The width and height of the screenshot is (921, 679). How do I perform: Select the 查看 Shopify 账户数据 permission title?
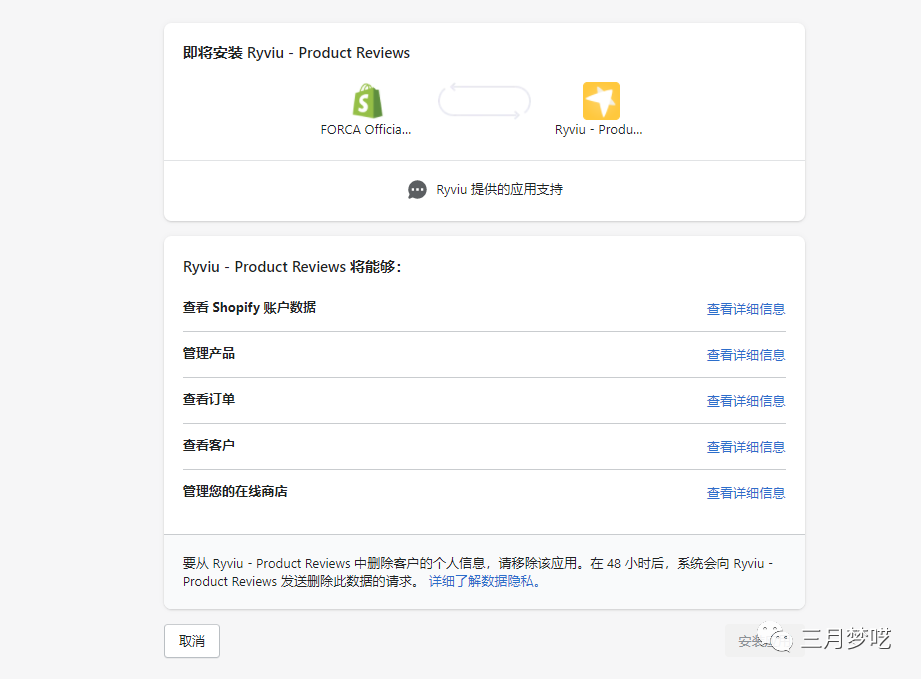coord(249,308)
